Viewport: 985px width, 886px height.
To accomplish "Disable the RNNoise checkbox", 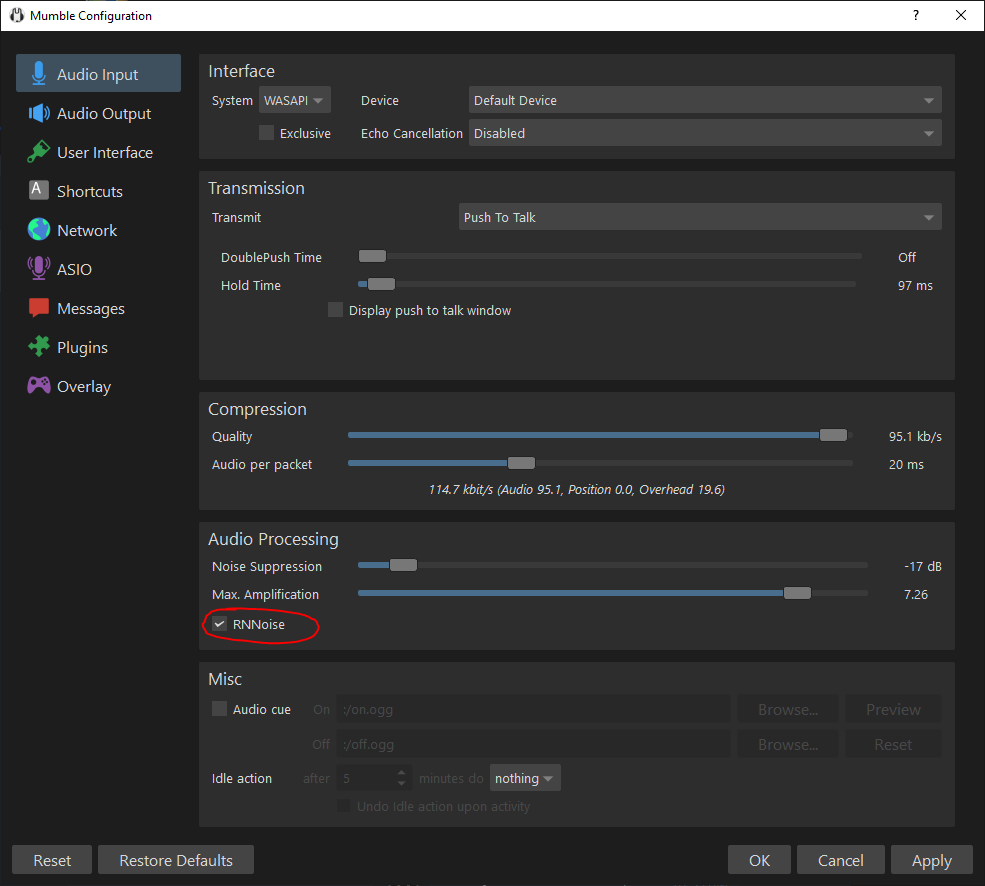I will (x=220, y=625).
